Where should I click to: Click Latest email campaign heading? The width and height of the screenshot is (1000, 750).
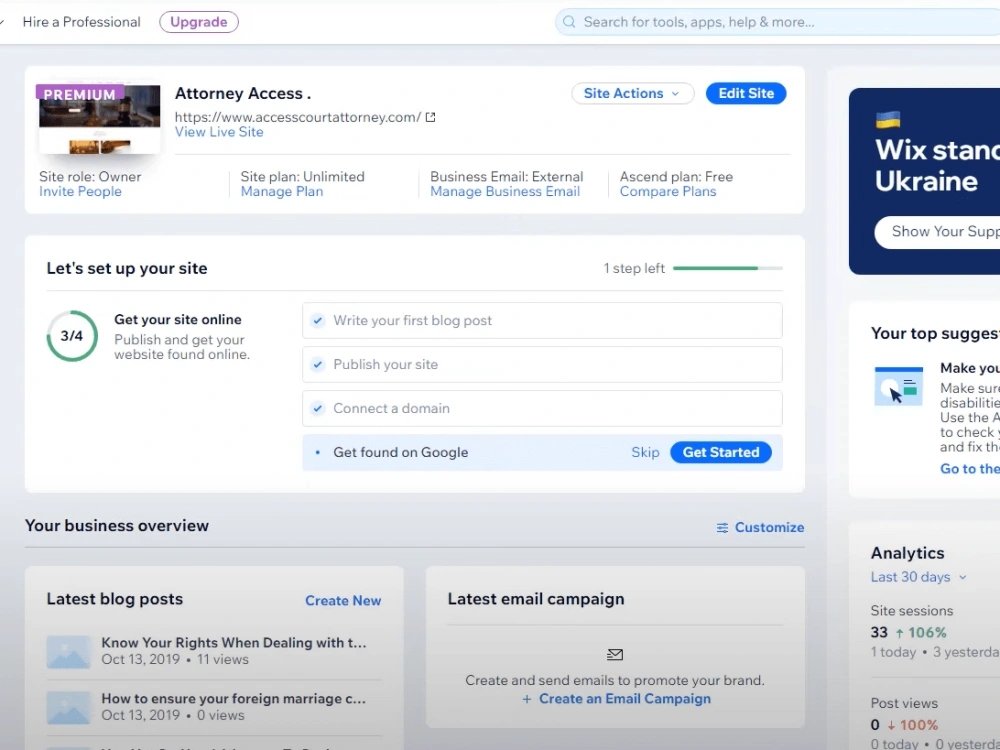click(x=536, y=599)
